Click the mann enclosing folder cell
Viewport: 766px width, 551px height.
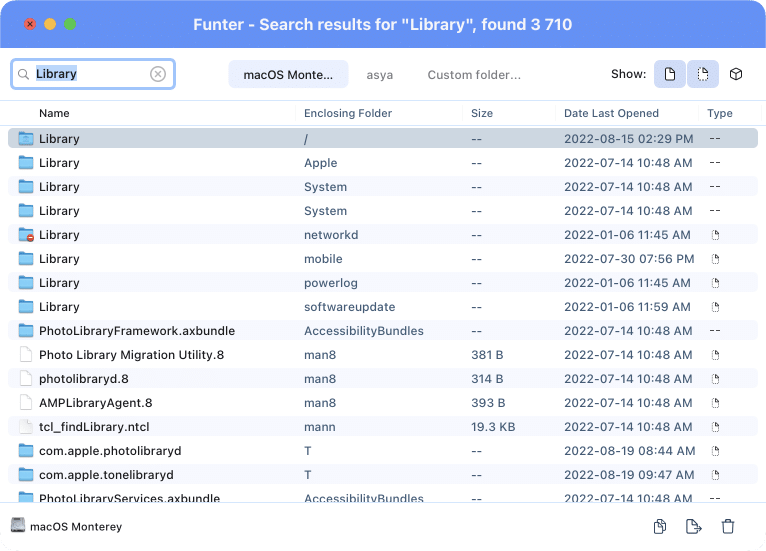(x=319, y=427)
